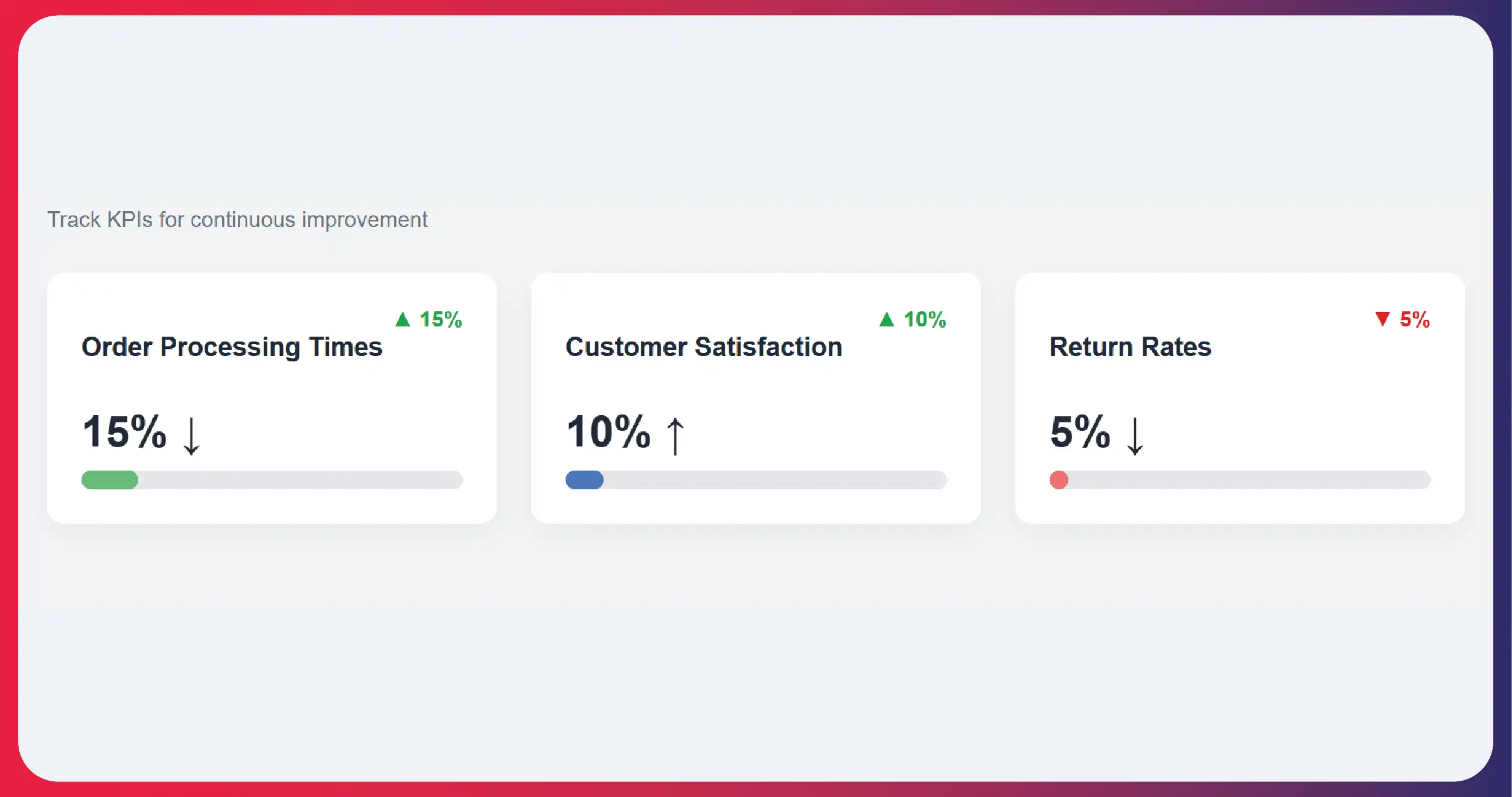Screen dimensions: 1512x797
Task: Click "Track KPIs for continuous improvement" subtitle
Action: 237,220
